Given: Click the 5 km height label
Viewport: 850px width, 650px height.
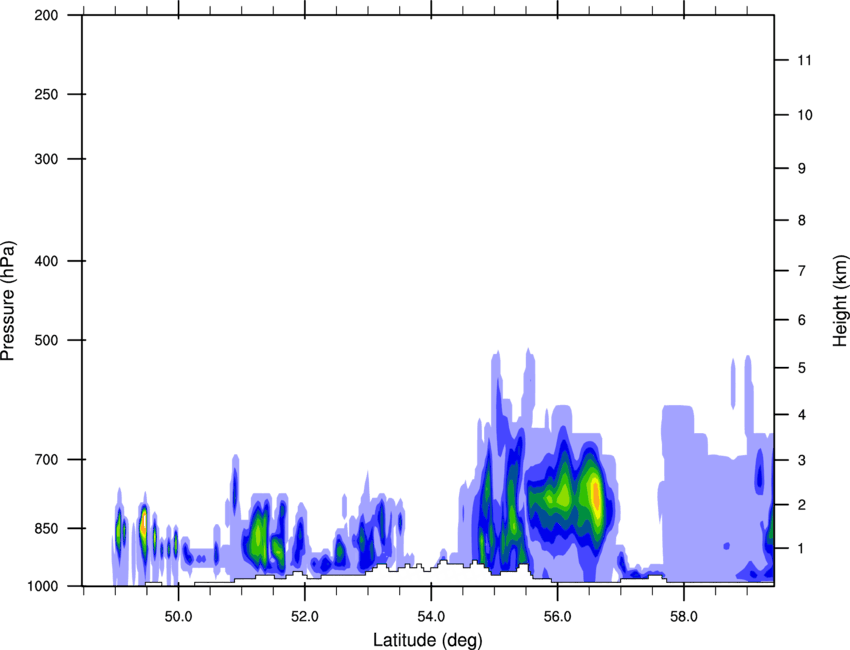Looking at the screenshot, I should [x=801, y=368].
